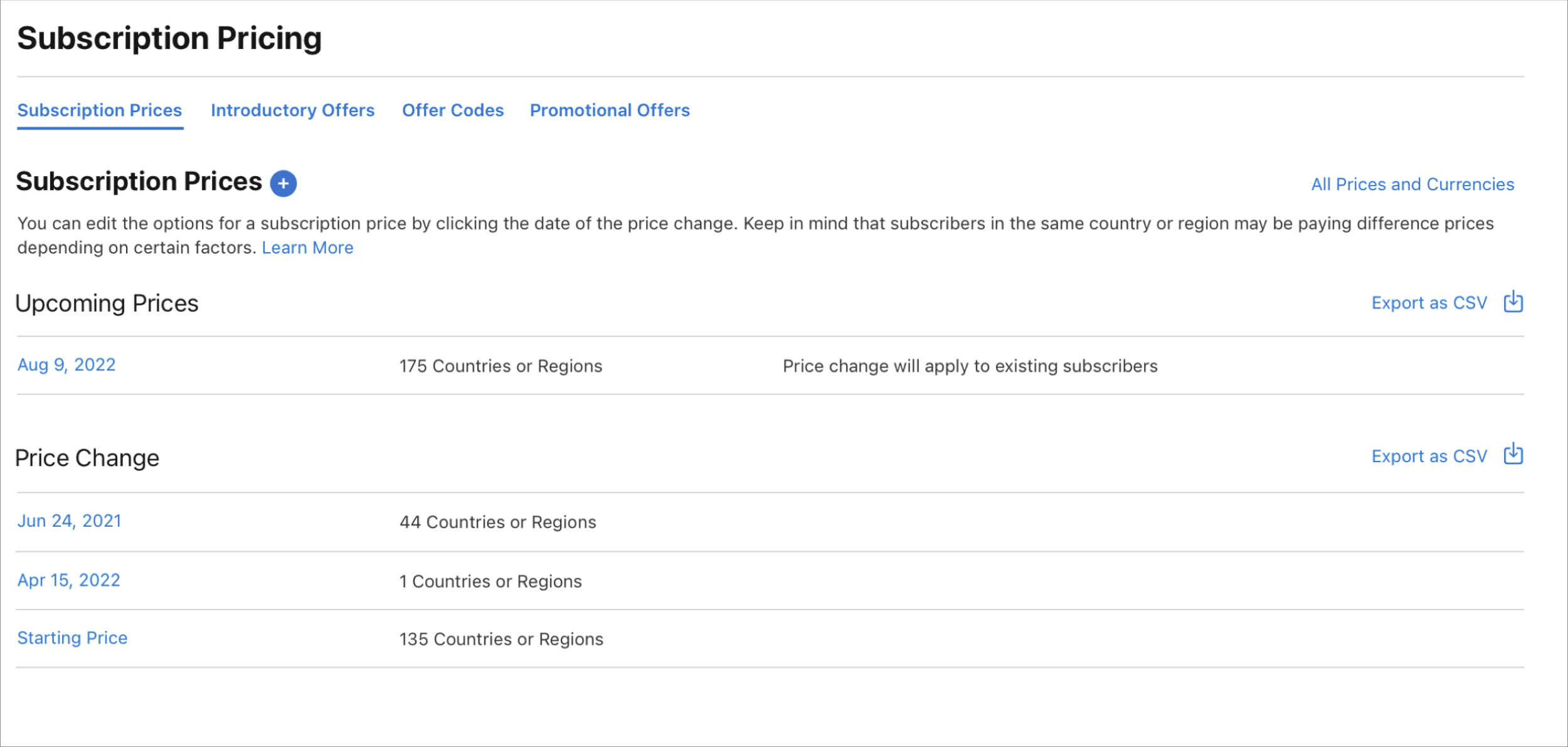The width and height of the screenshot is (1568, 747).
Task: Select the 175 Countries or Regions row
Action: click(x=501, y=366)
